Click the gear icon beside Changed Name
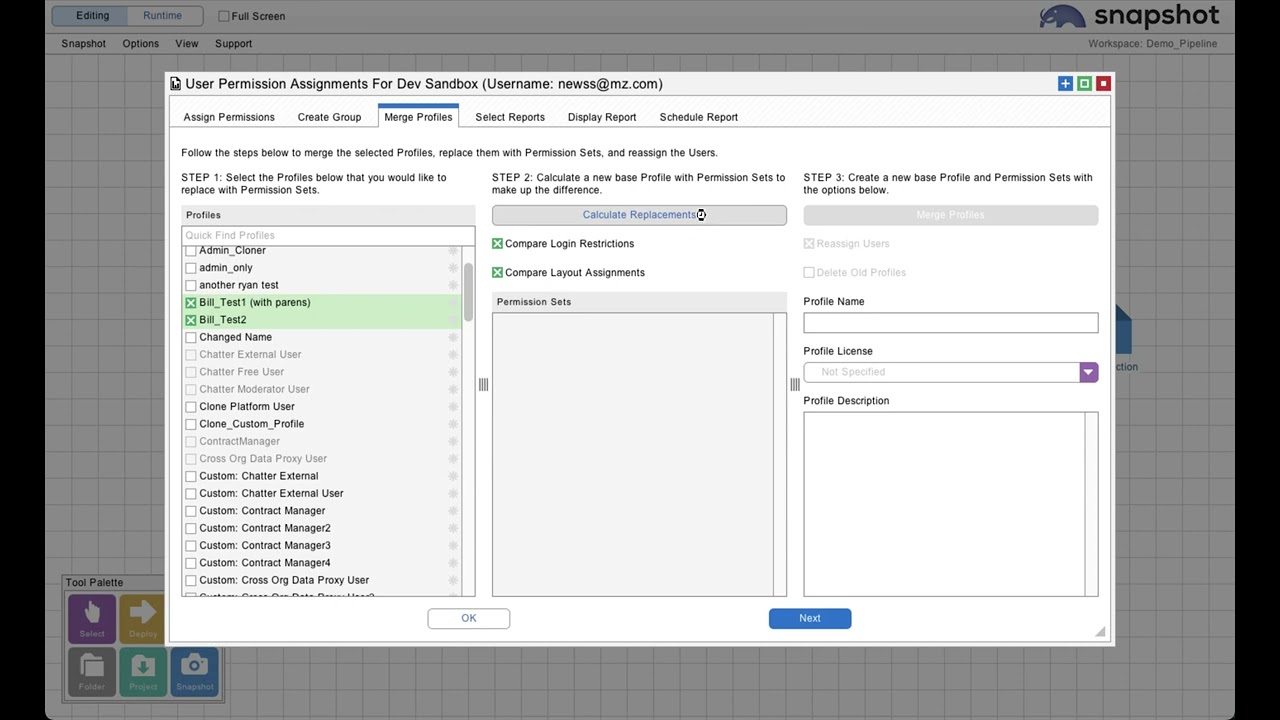This screenshot has height=720, width=1280. pos(453,338)
